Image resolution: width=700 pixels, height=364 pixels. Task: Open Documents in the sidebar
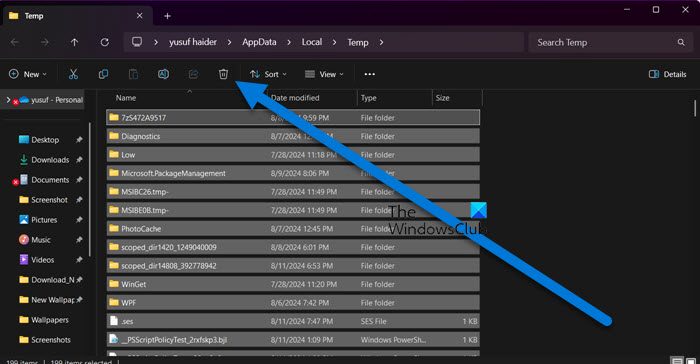pos(45,180)
